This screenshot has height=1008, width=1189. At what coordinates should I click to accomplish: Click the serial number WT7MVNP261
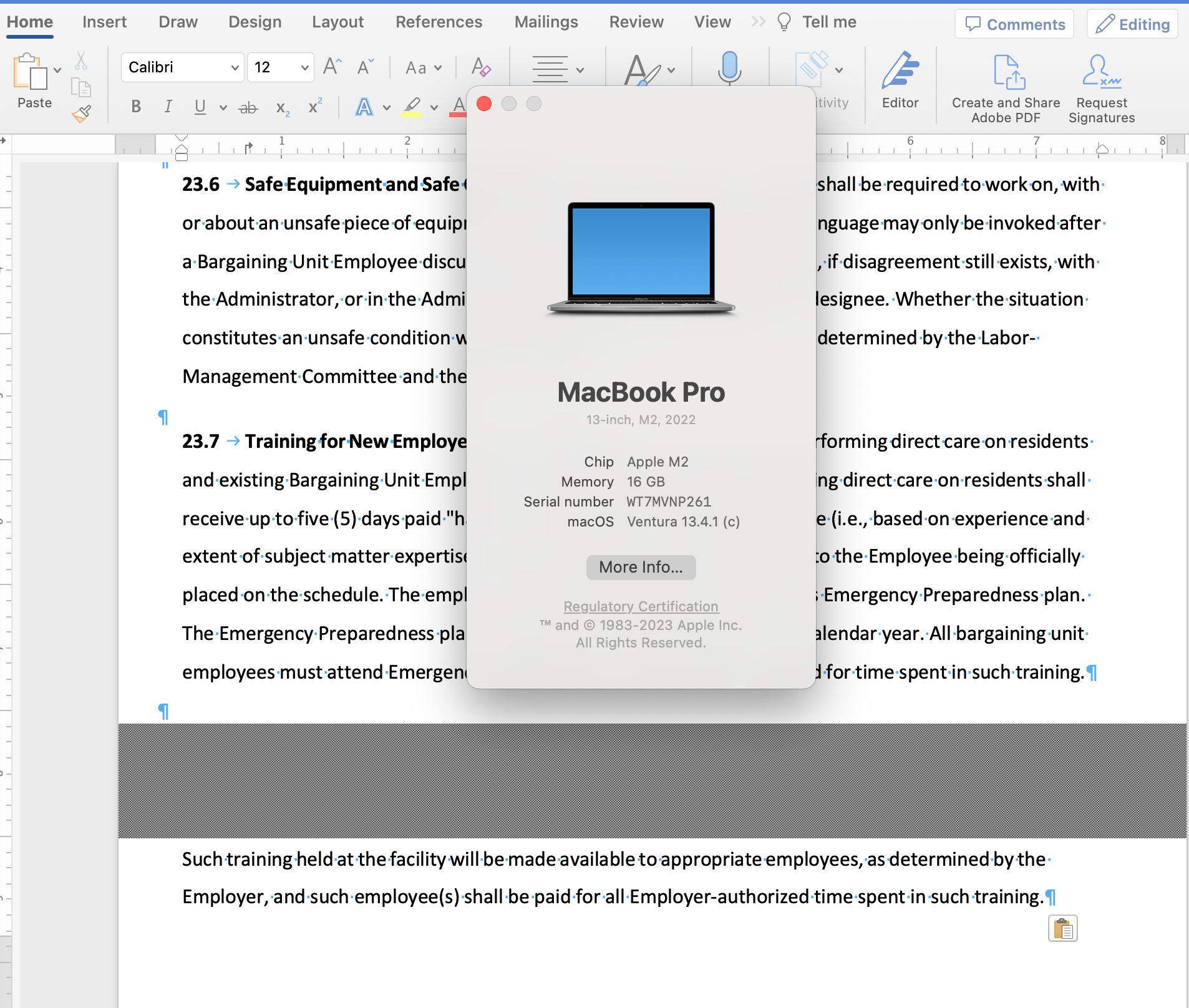point(669,502)
